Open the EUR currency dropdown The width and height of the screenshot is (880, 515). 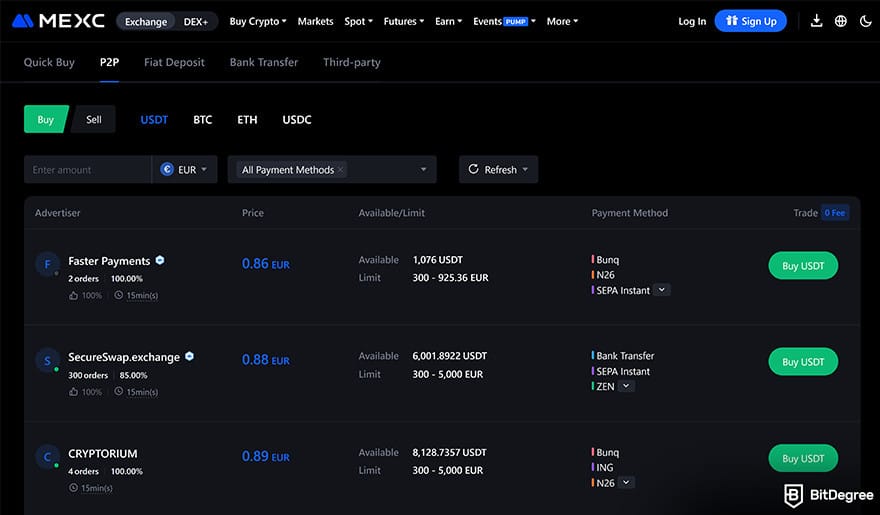[x=185, y=169]
